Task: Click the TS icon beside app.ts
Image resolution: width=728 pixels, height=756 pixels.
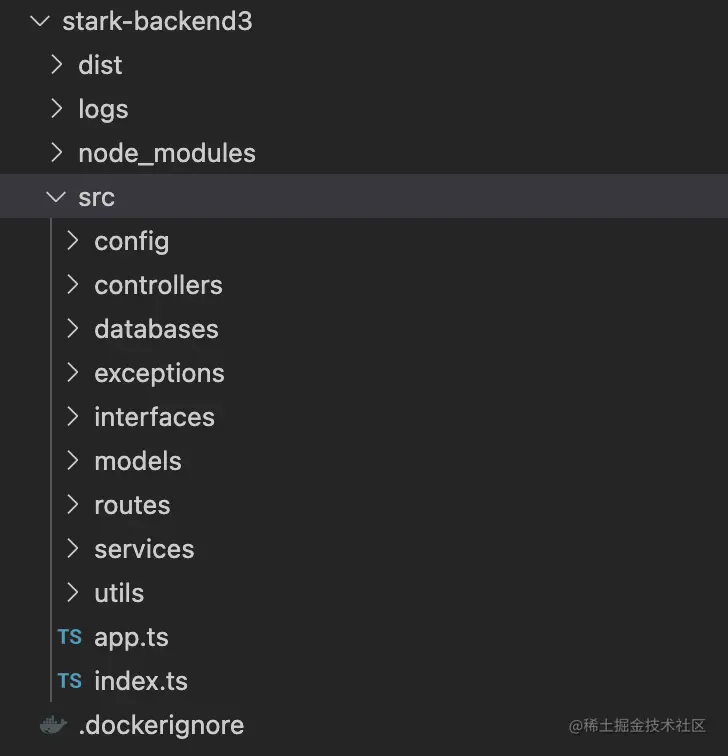Action: [x=69, y=637]
